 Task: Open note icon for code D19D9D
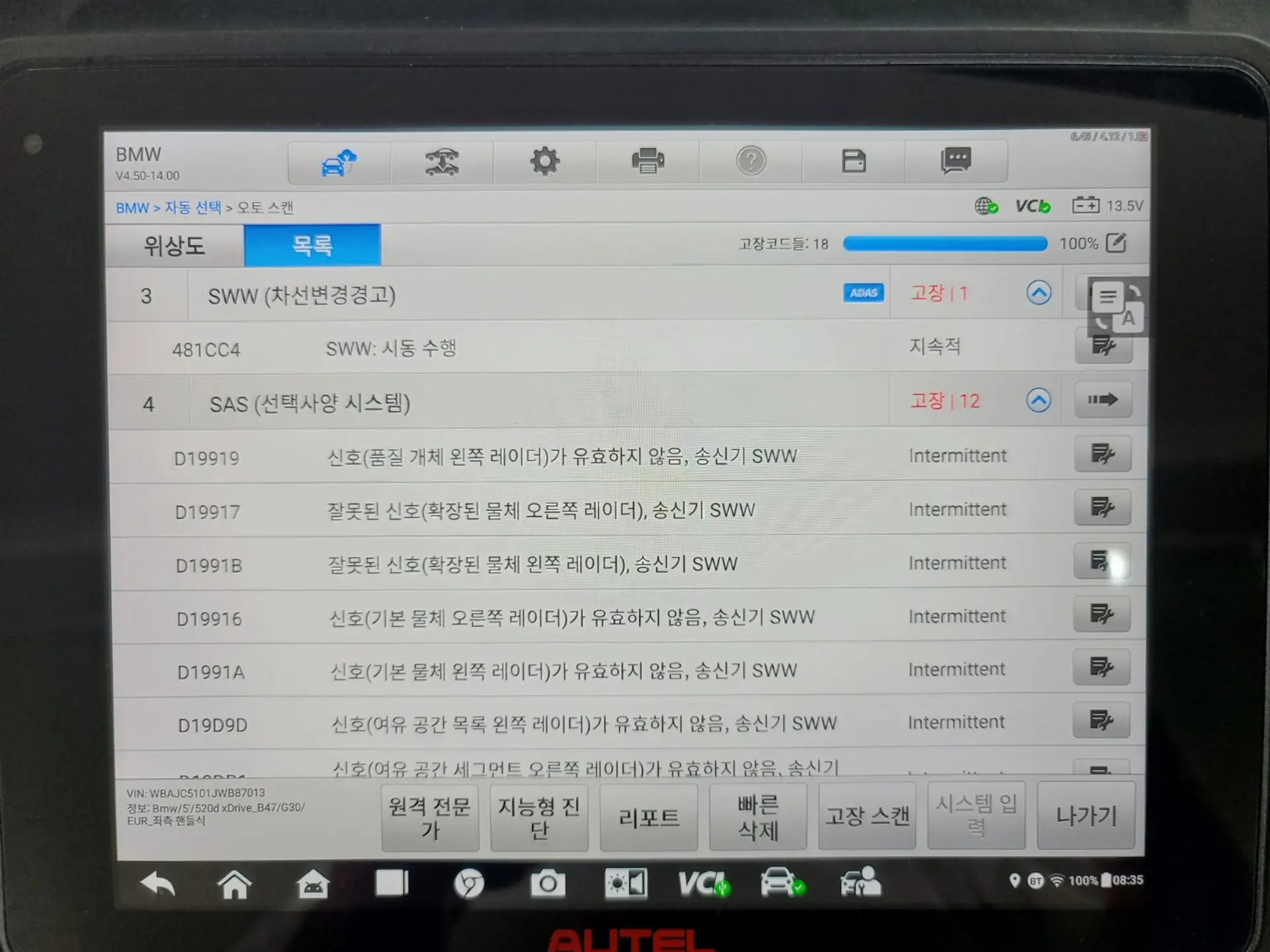1101,720
